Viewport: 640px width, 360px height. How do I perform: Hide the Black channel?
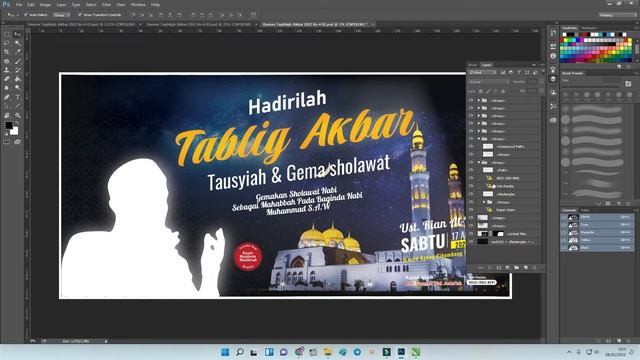coord(564,248)
